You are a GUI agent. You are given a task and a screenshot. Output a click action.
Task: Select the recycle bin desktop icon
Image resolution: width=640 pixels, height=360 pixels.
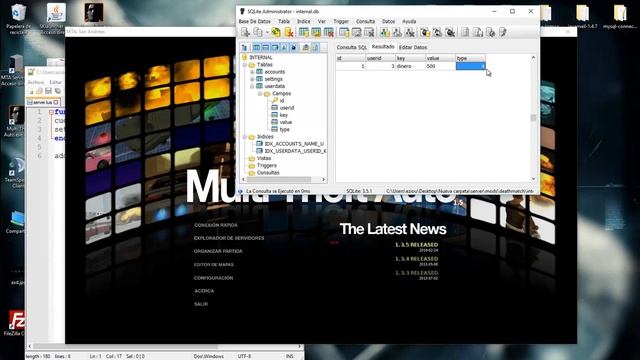(x=18, y=19)
